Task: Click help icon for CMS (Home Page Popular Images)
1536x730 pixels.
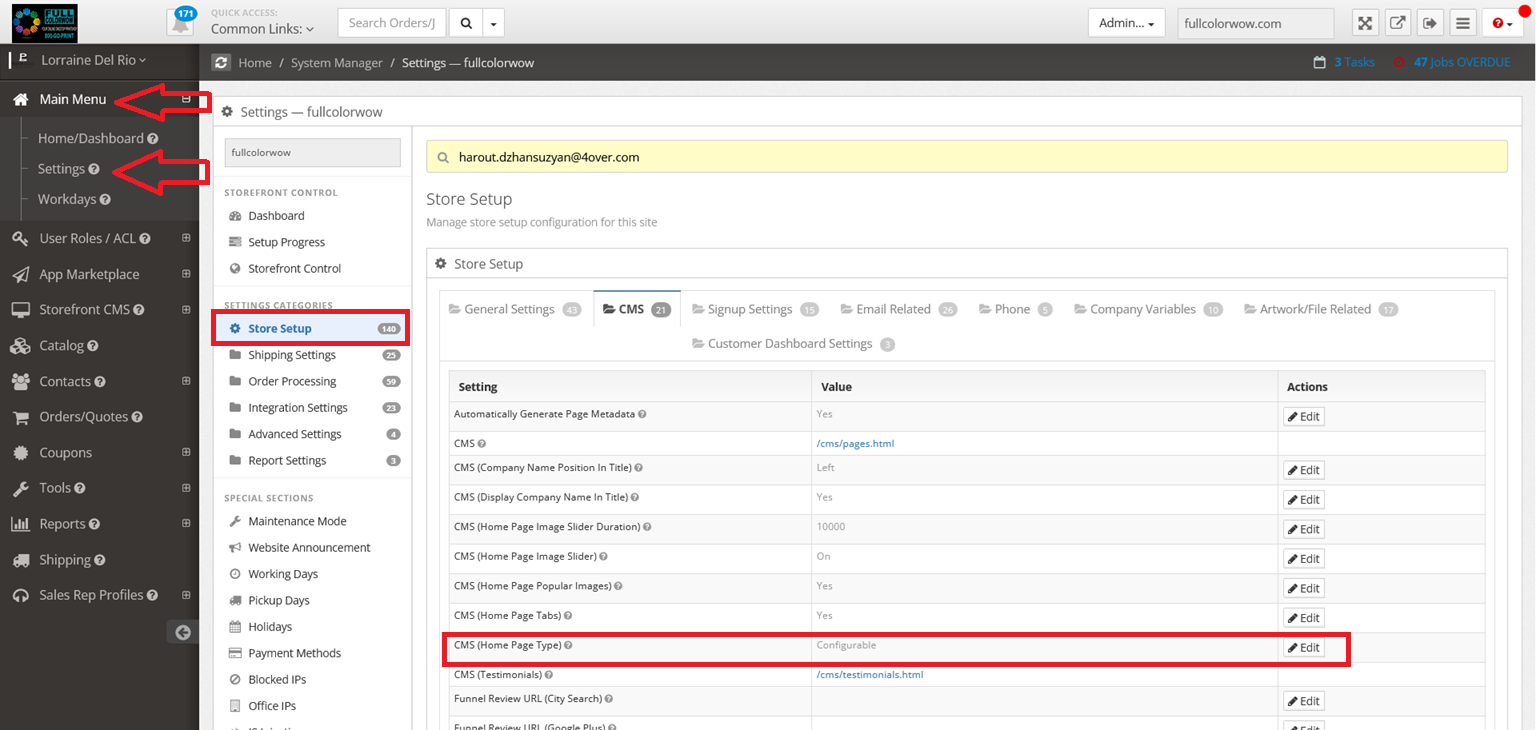Action: click(x=620, y=586)
